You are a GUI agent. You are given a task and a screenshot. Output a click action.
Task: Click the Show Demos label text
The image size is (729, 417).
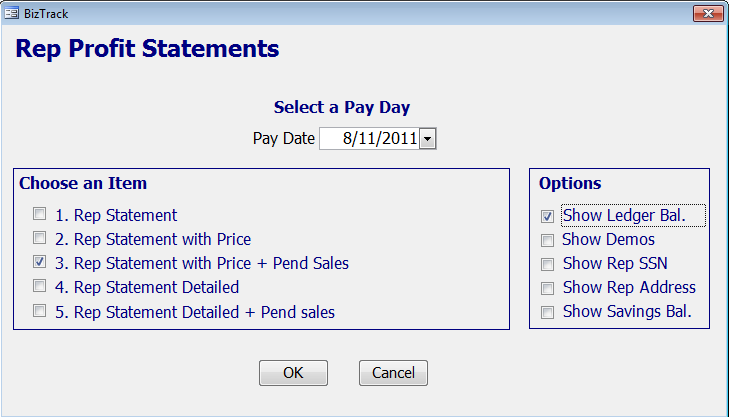(608, 239)
